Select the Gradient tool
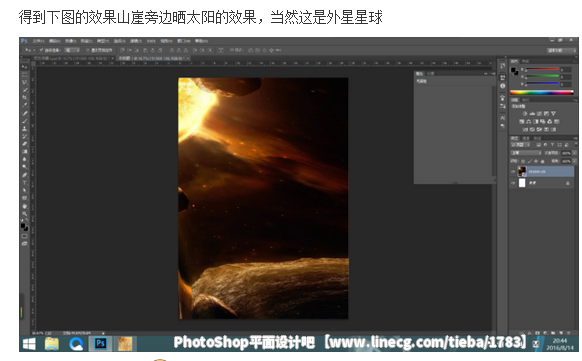 click(x=25, y=151)
